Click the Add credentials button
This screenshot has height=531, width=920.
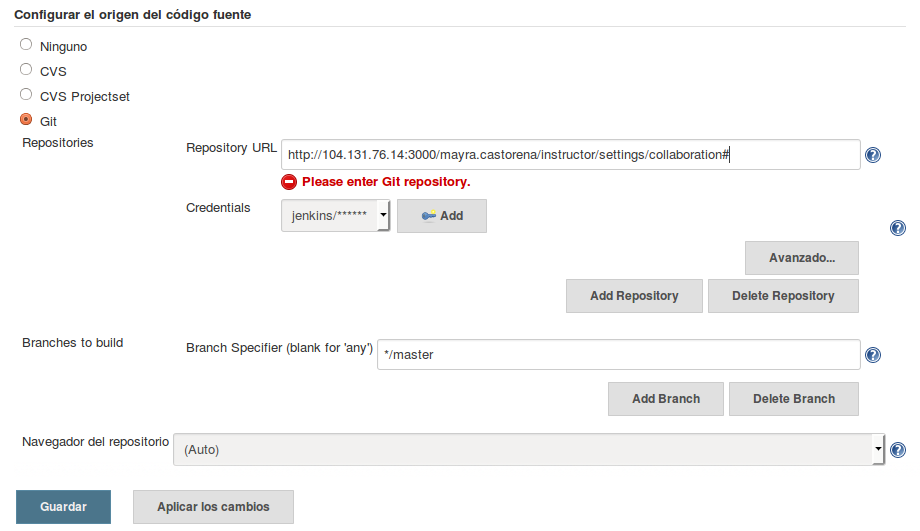point(441,216)
